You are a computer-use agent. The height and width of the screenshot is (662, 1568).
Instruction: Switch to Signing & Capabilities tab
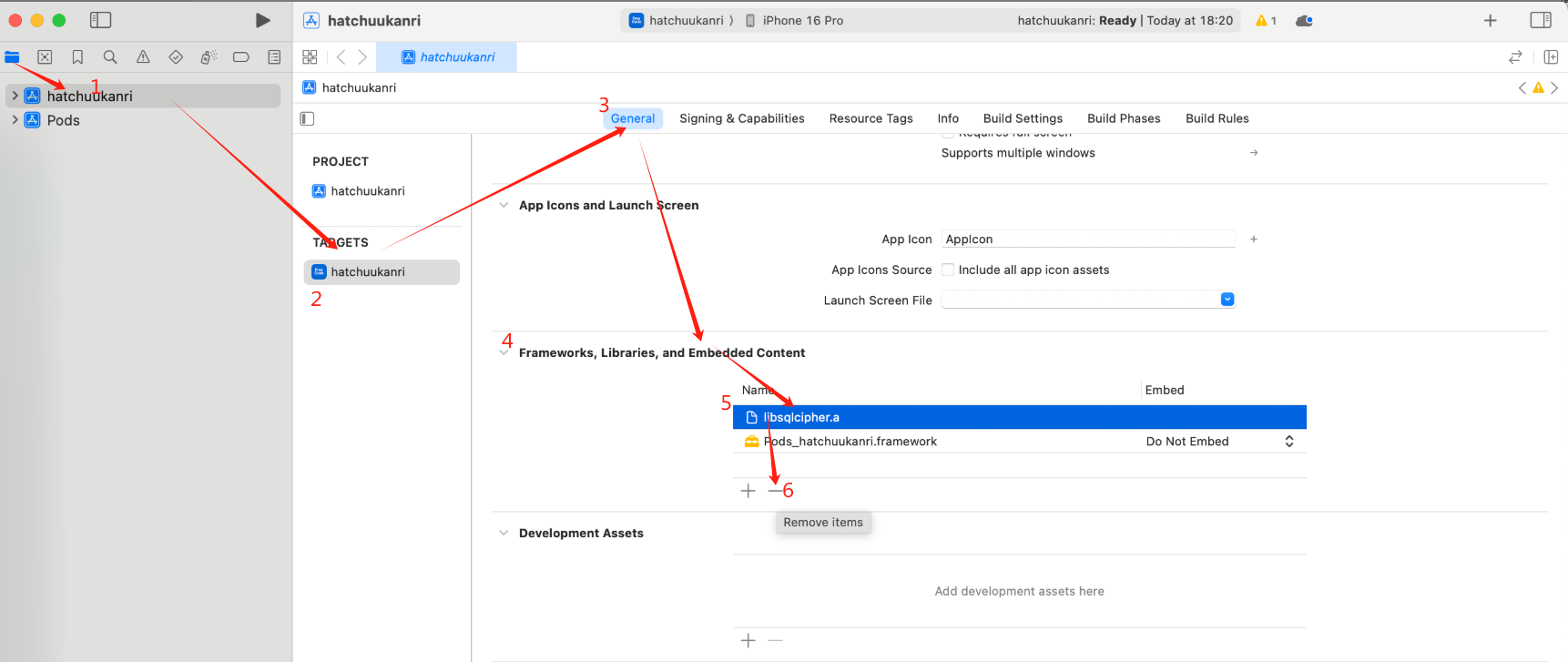742,118
